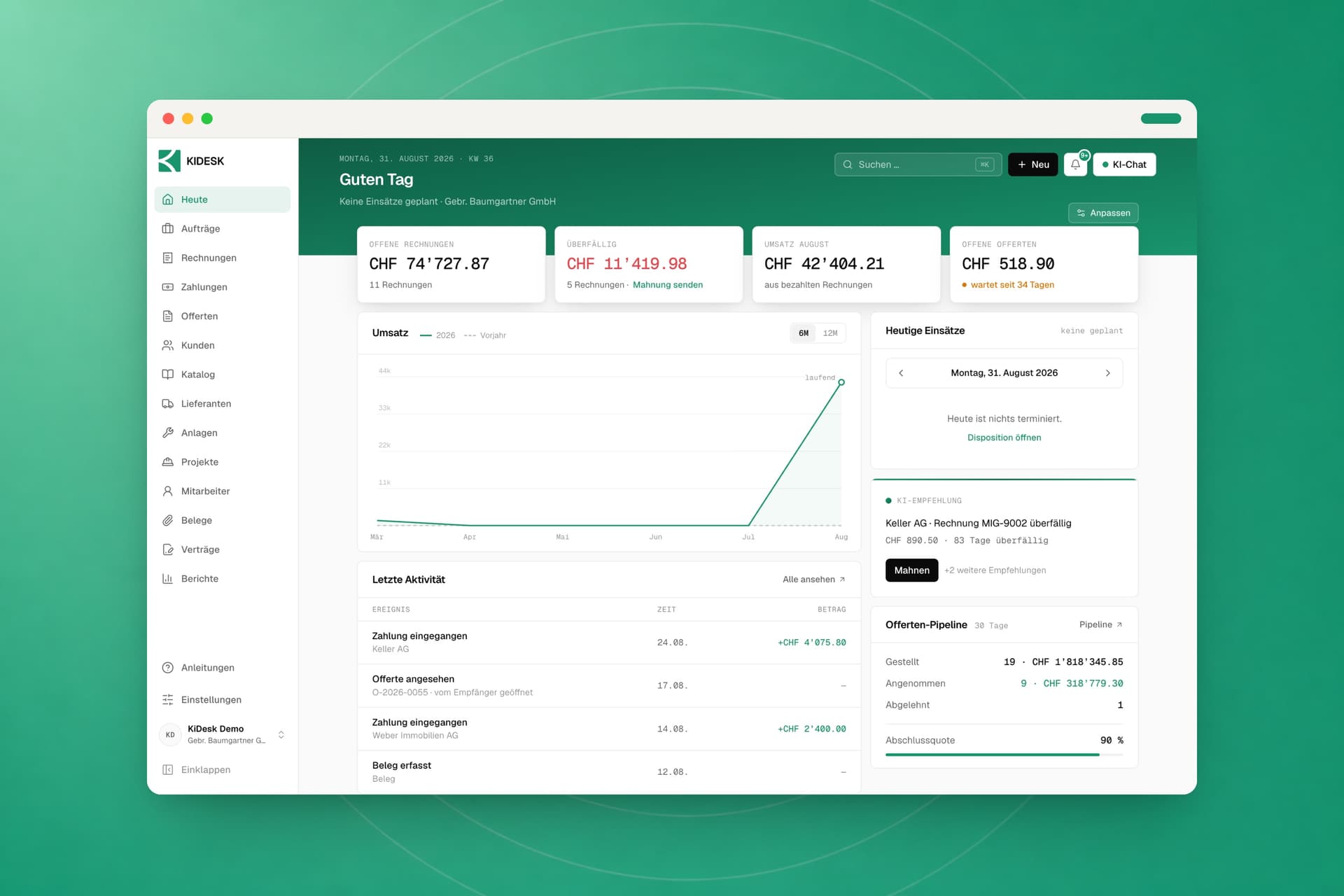Open Offerte angesehen O-2026-0055 row
Screen dimensions: 1344x896
609,685
